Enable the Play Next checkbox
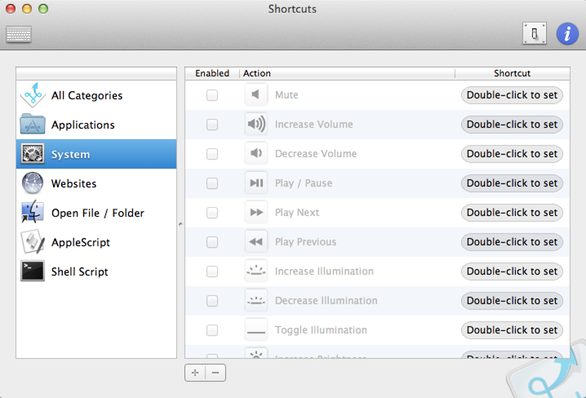Viewport: 586px width, 398px height. pyautogui.click(x=212, y=212)
